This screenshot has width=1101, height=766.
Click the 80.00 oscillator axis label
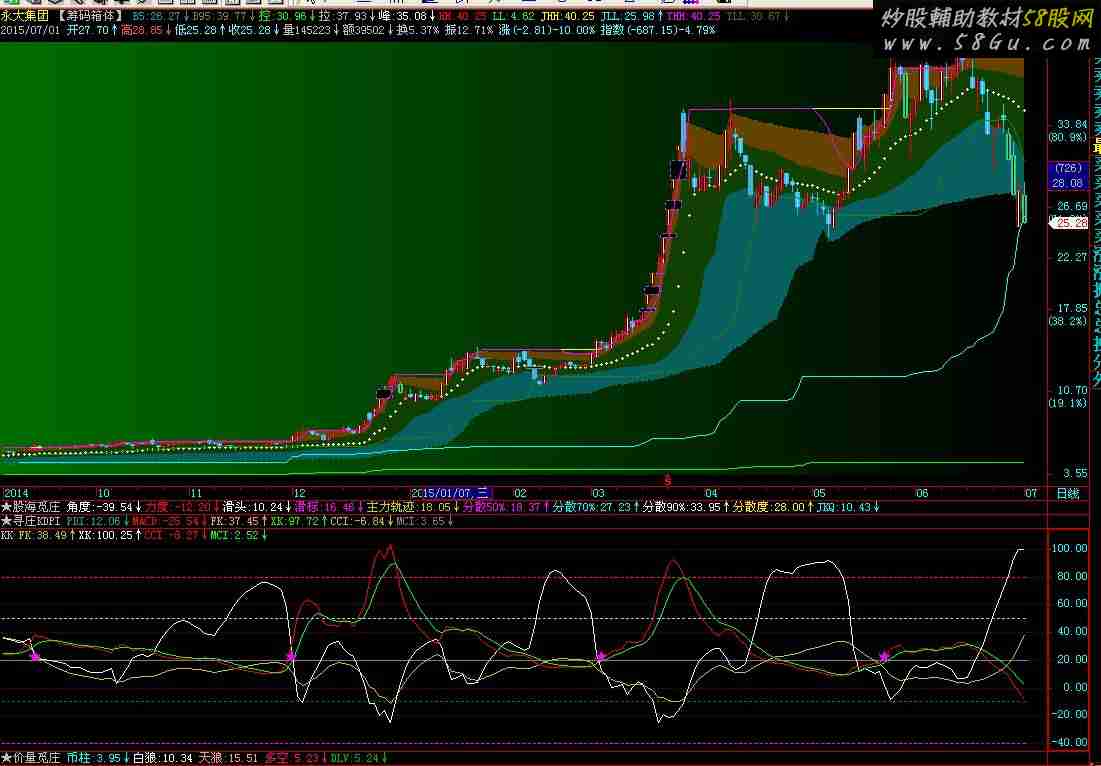[x=1072, y=576]
